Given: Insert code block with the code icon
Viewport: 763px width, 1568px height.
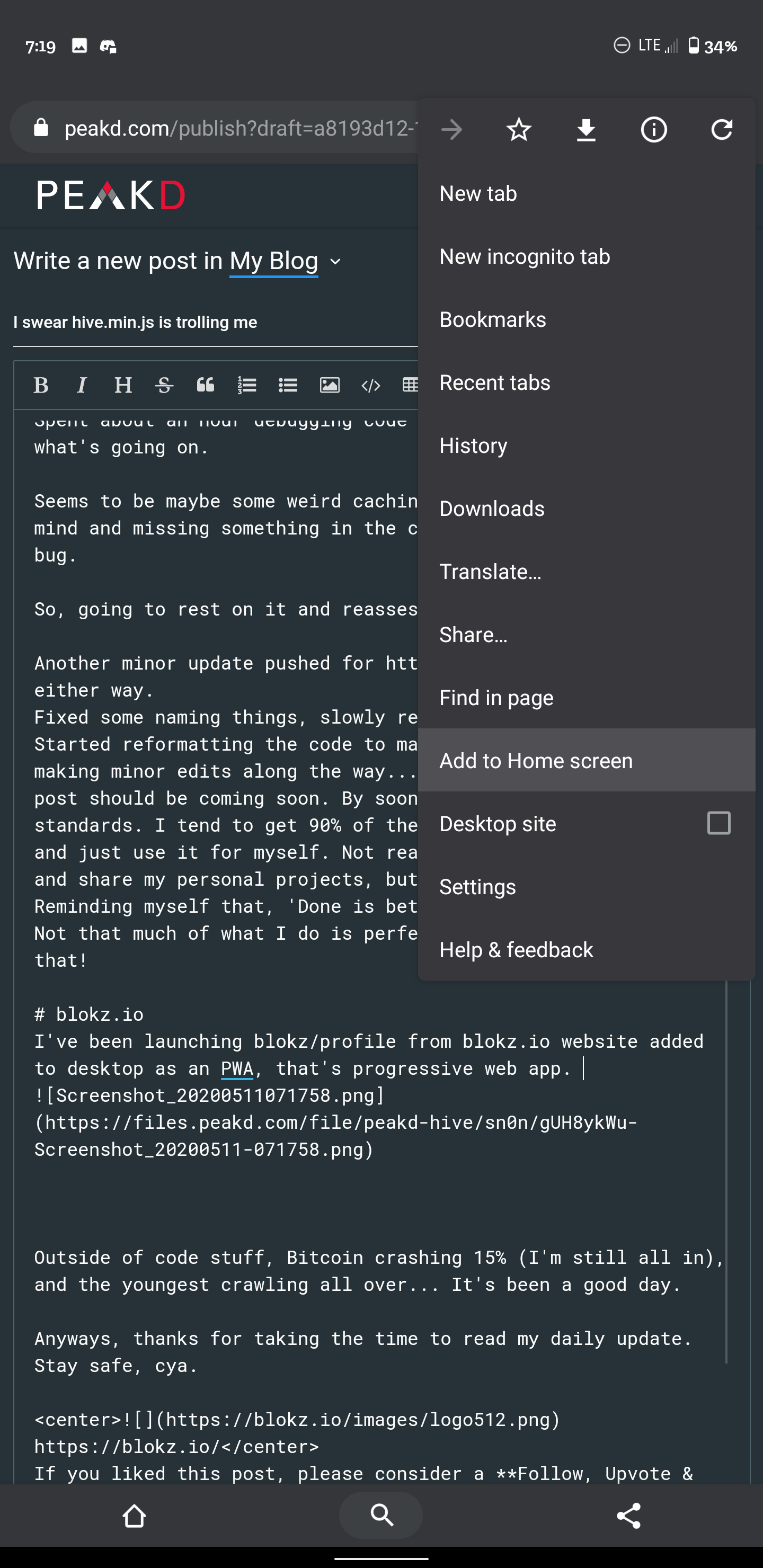Looking at the screenshot, I should coord(371,385).
